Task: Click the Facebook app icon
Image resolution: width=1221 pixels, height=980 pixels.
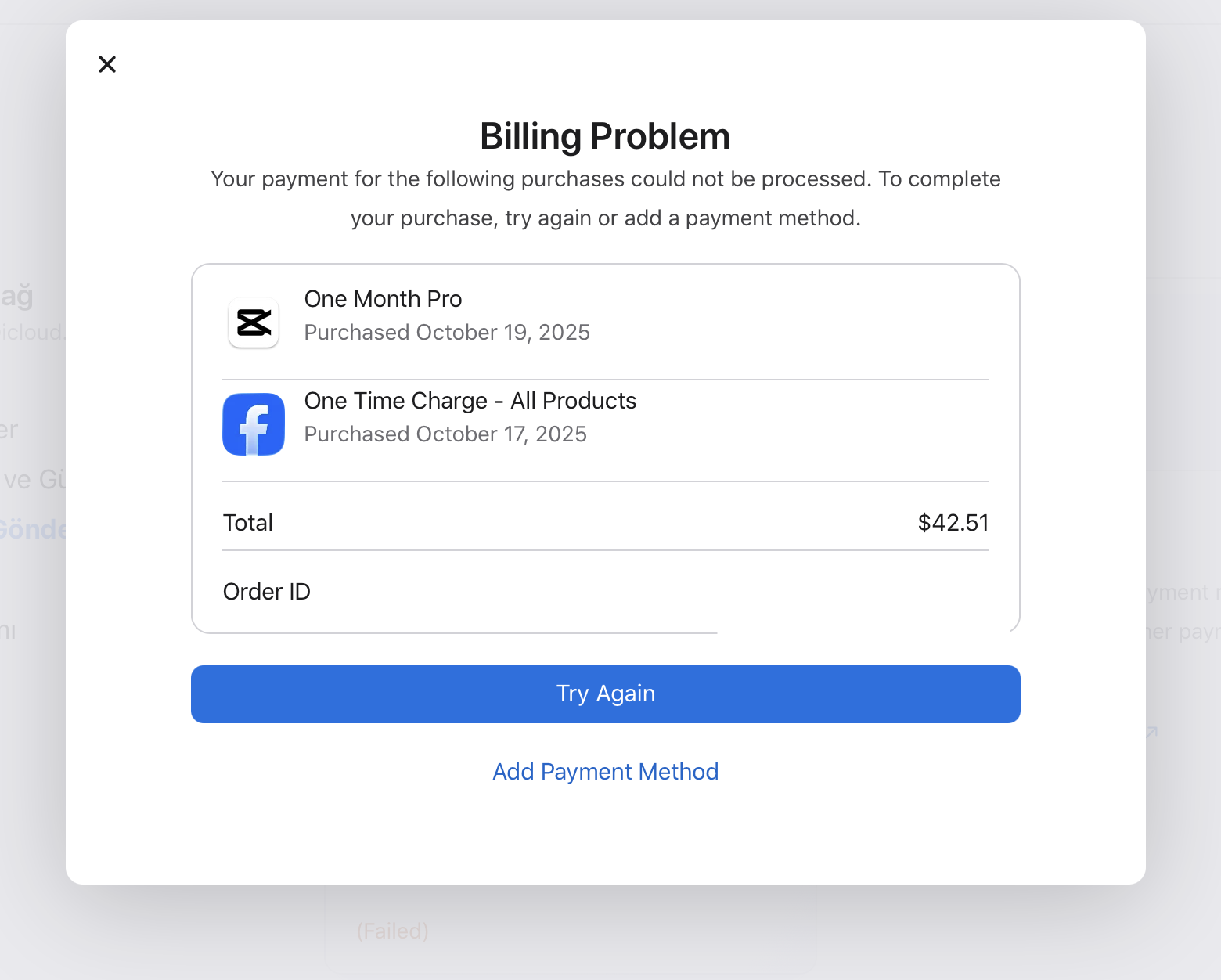Action: tap(254, 424)
